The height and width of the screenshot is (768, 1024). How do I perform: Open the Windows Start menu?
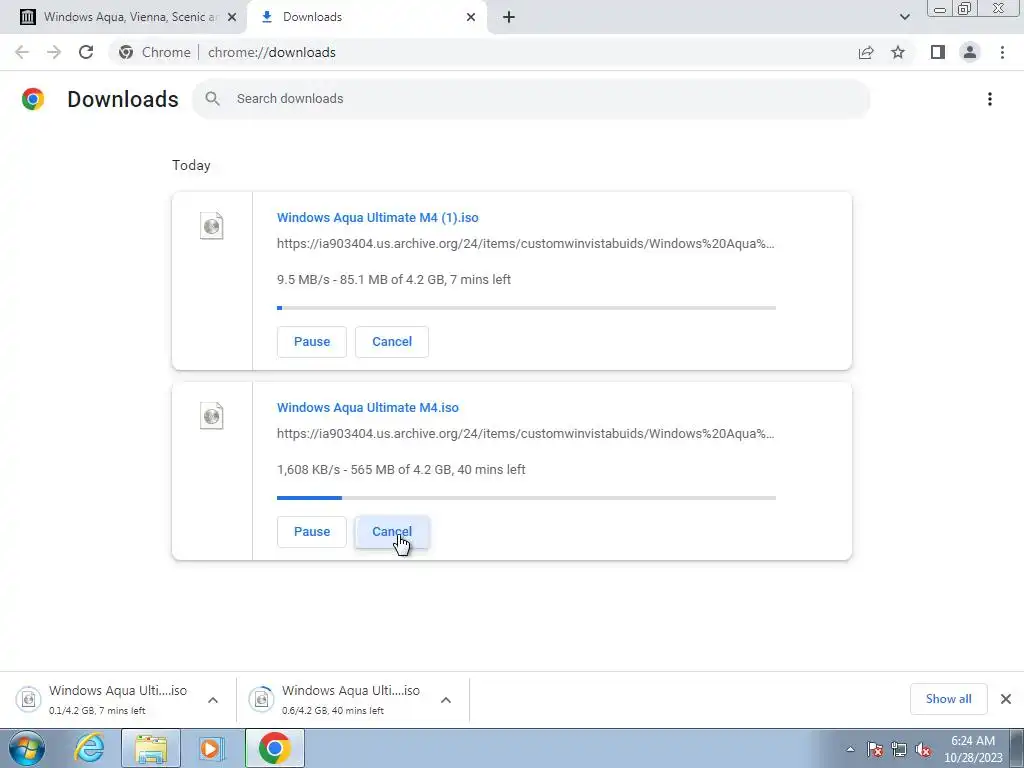[x=26, y=748]
